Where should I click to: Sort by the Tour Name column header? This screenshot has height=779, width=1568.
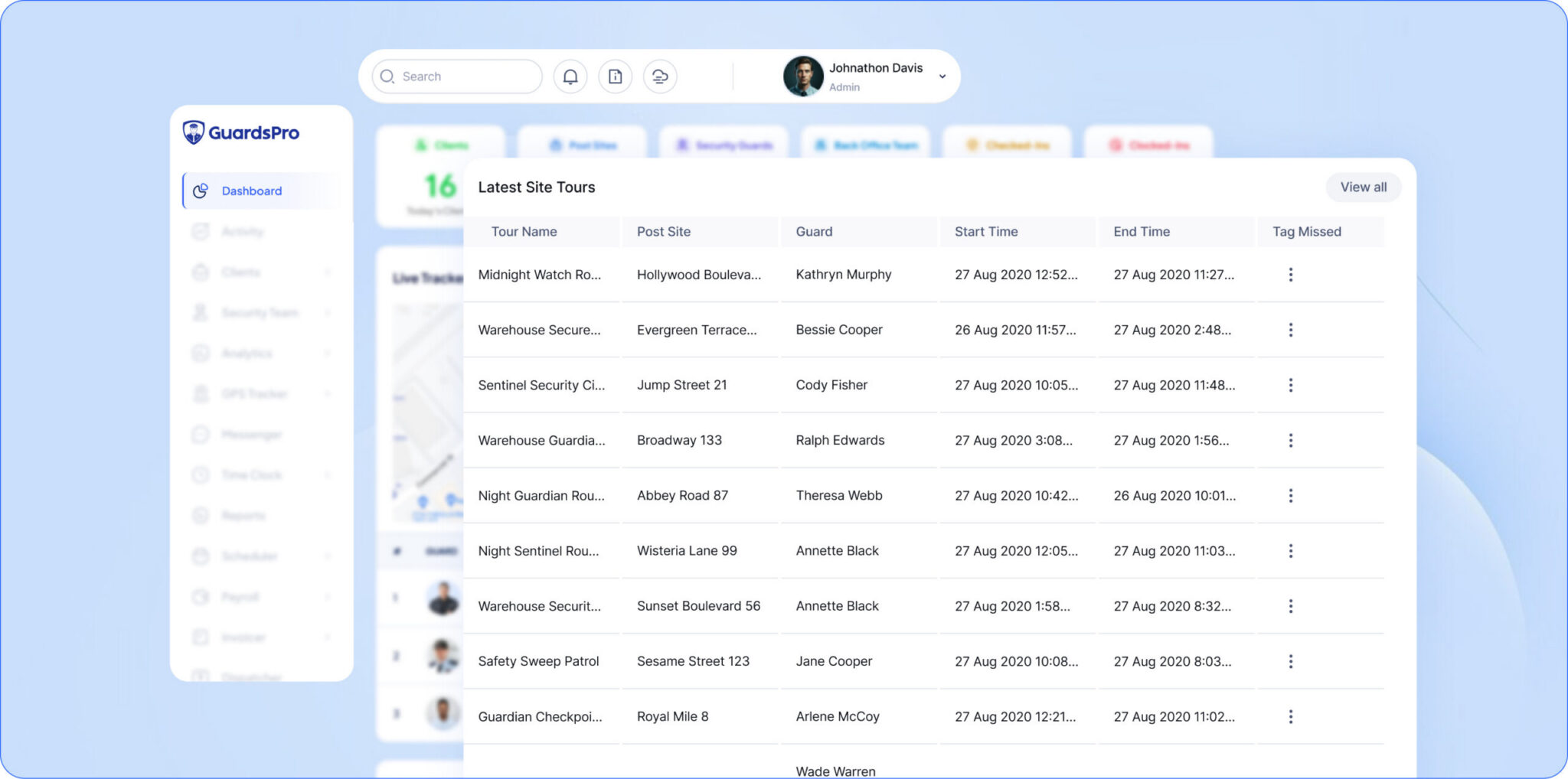click(524, 232)
